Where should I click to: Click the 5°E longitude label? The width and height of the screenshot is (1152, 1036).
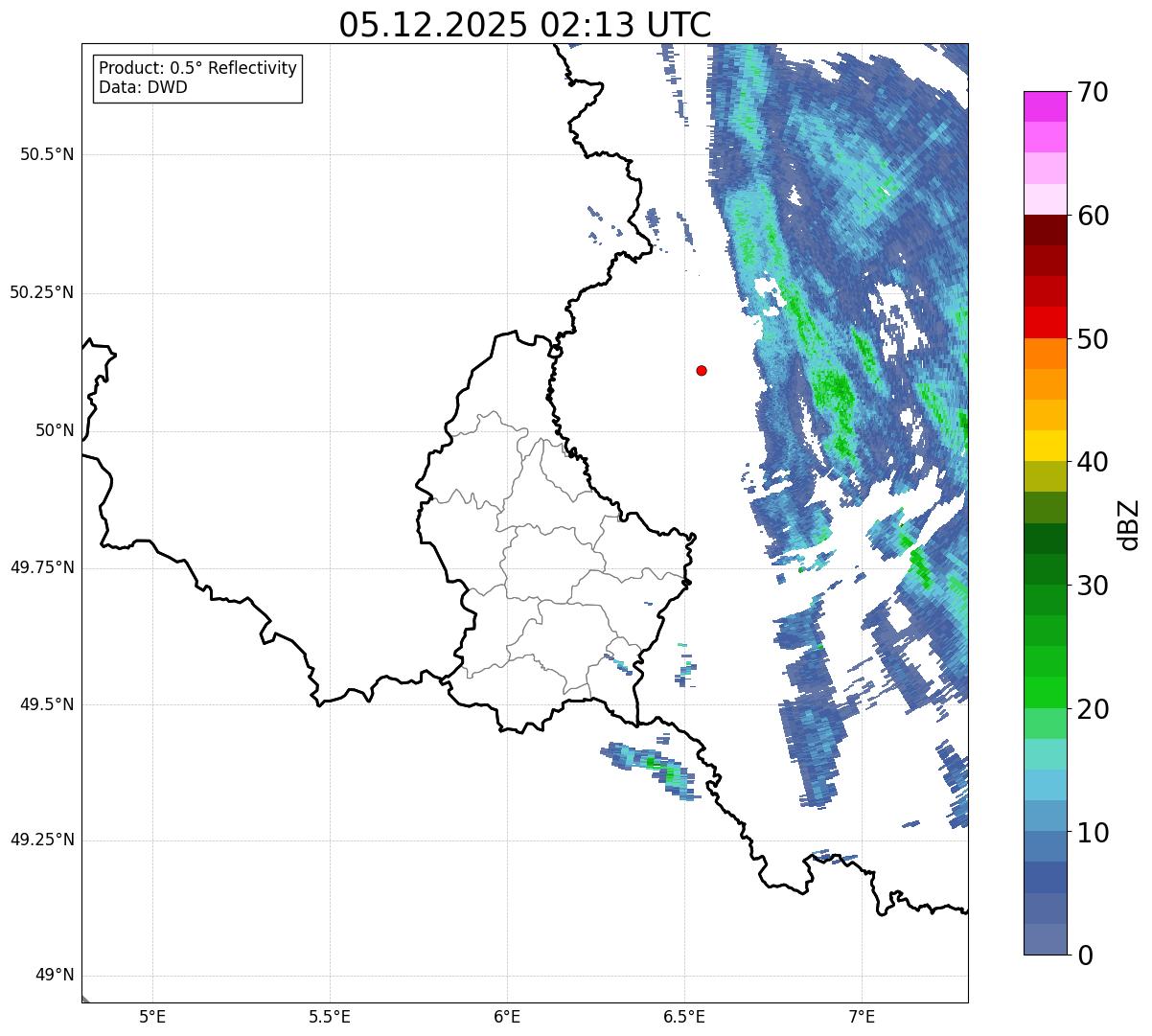(152, 1017)
